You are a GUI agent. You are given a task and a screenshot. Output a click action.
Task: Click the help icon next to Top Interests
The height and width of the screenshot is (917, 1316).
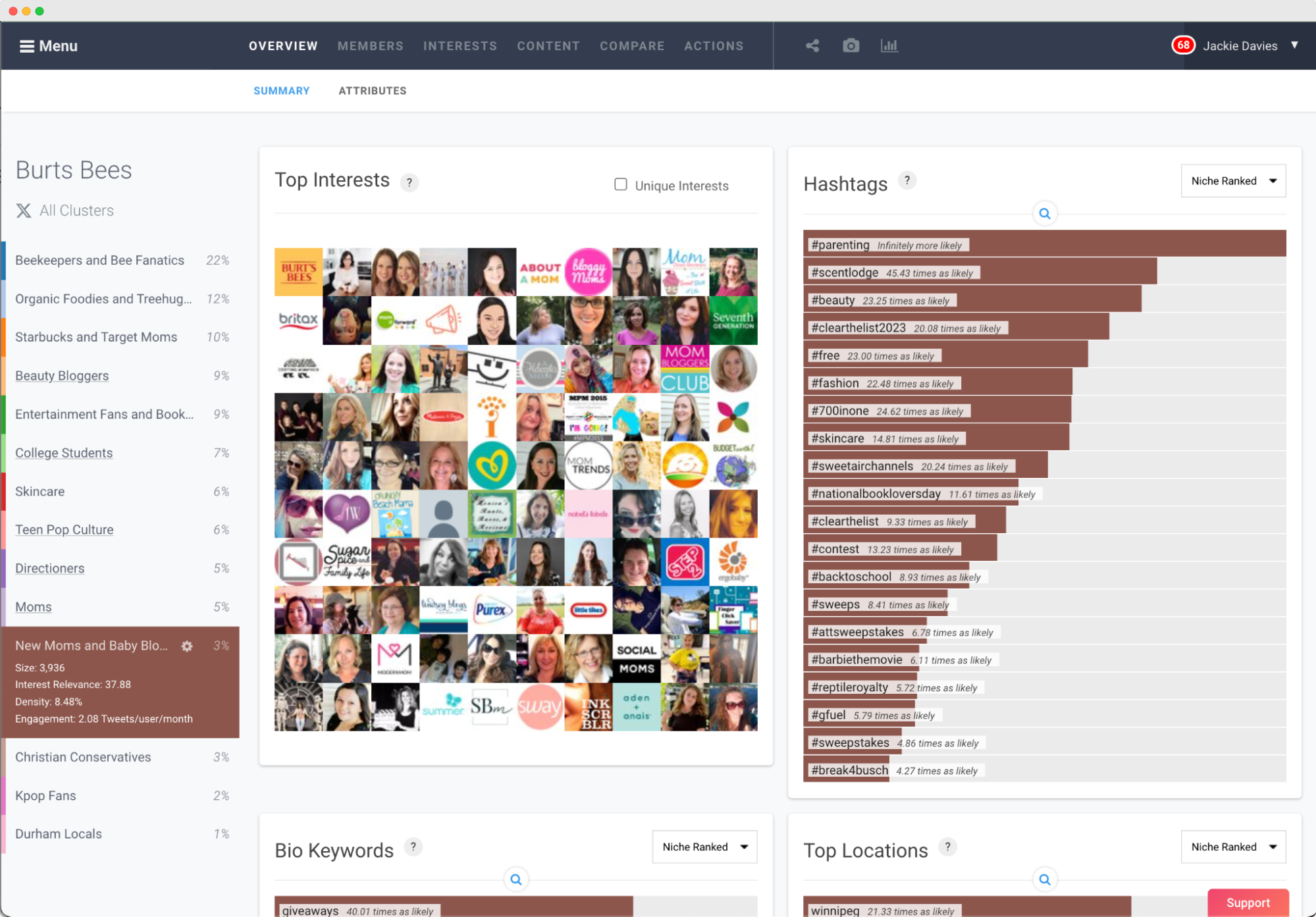409,182
